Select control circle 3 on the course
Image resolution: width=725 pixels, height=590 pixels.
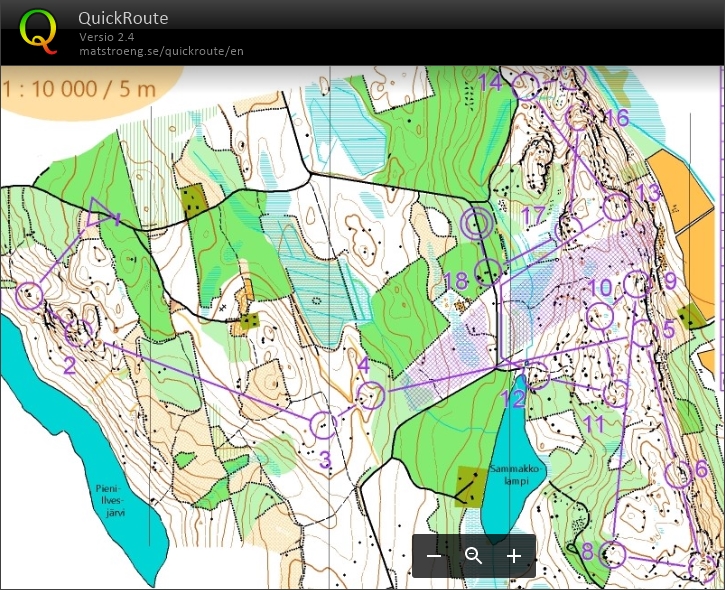pos(323,425)
